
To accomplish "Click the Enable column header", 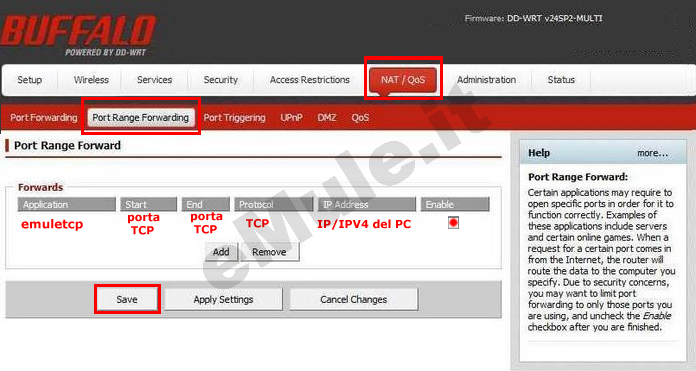I will pyautogui.click(x=455, y=205).
